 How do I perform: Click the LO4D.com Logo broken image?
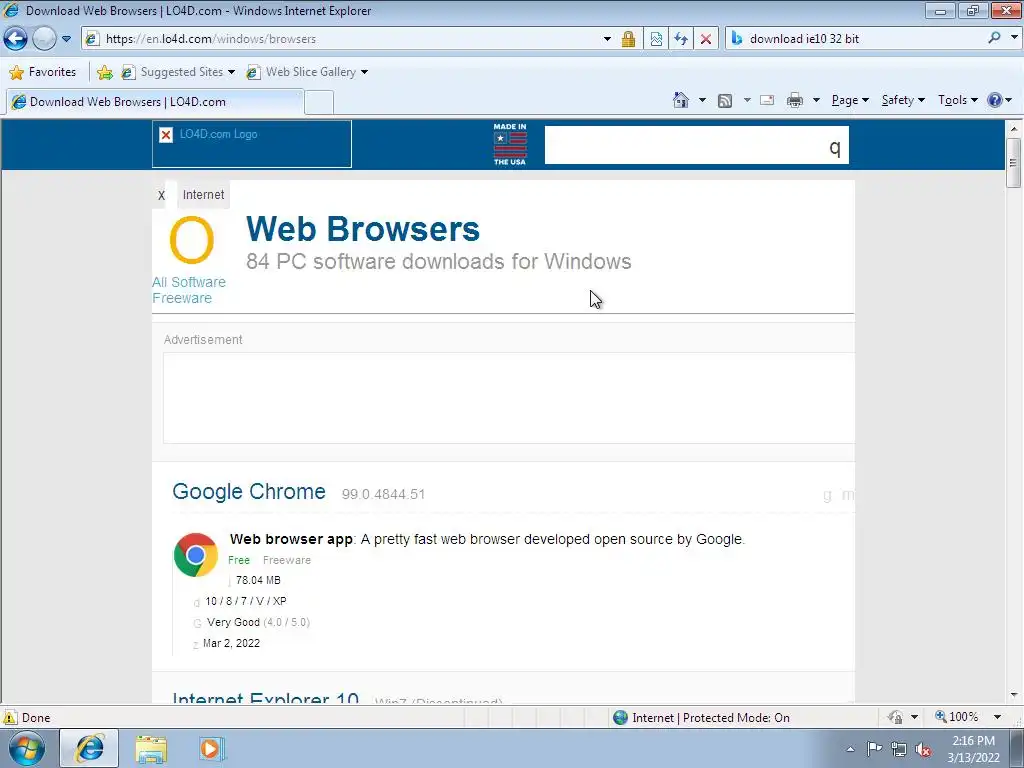pos(251,144)
